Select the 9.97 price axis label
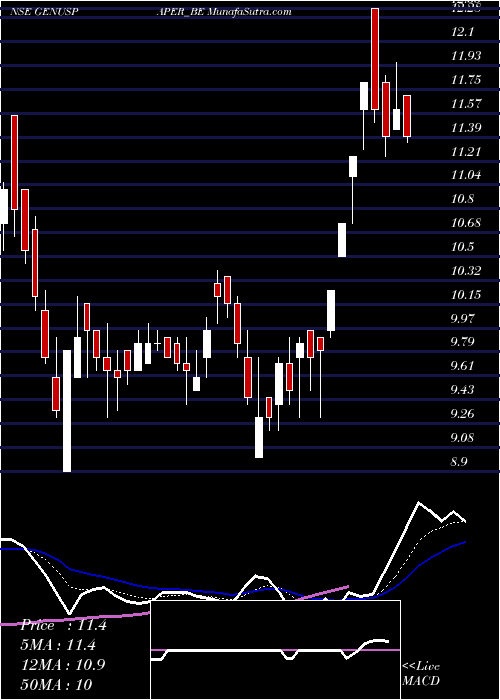The width and height of the screenshot is (500, 700). [464, 318]
